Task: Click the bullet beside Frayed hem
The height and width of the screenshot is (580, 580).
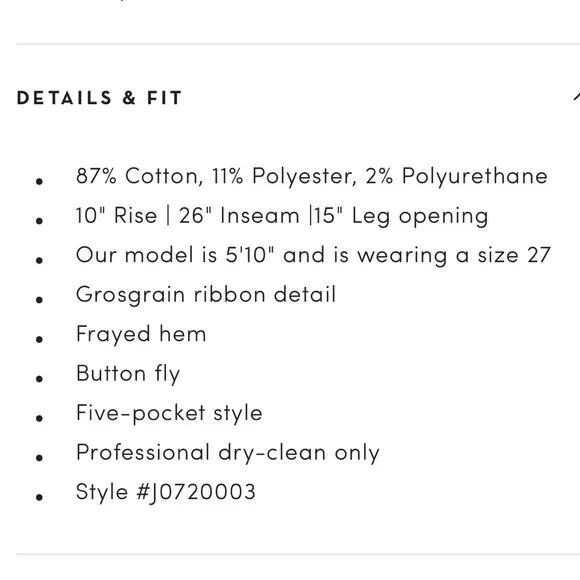Action: [x=40, y=339]
